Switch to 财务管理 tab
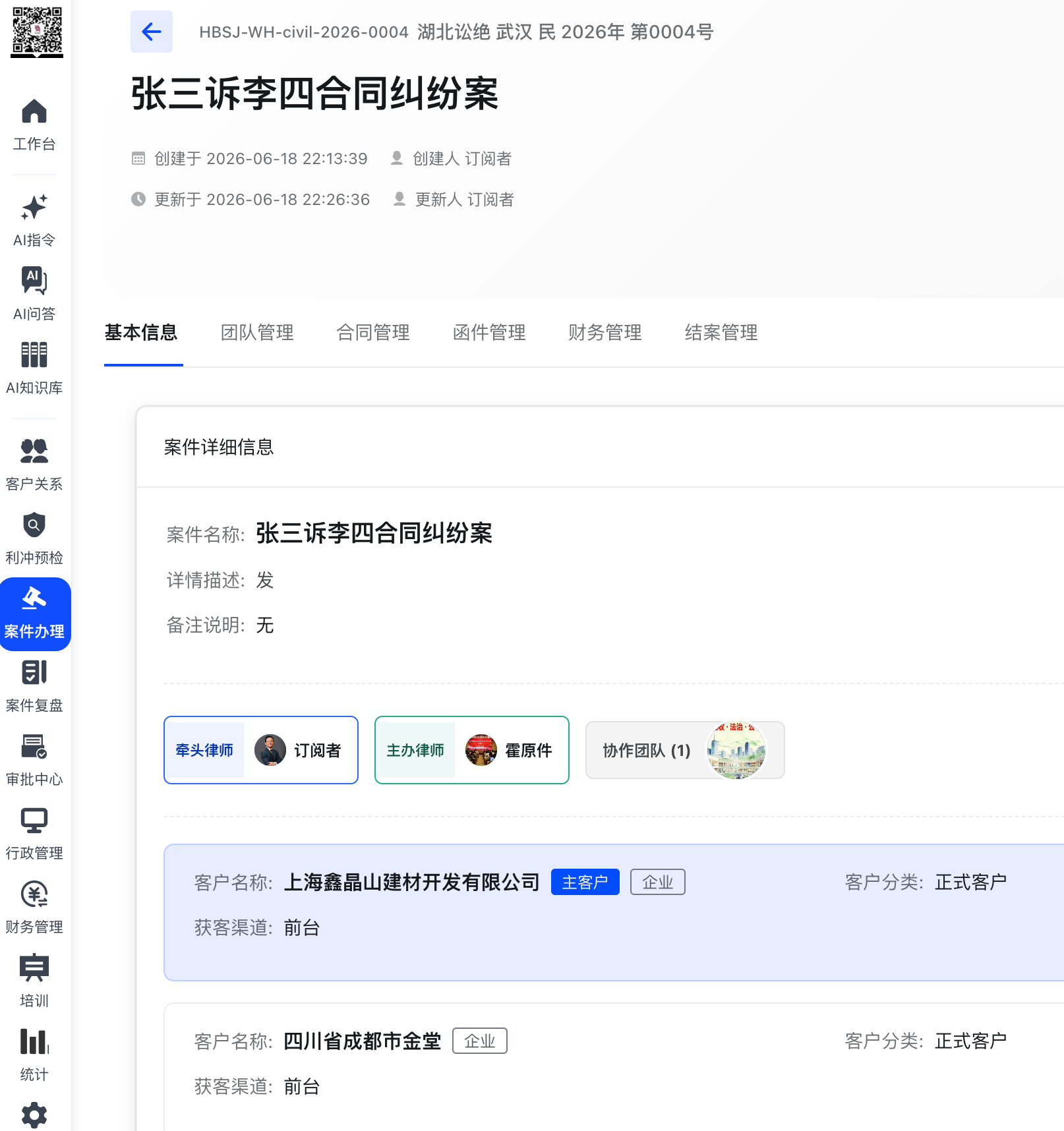The image size is (1064, 1131). 605,333
